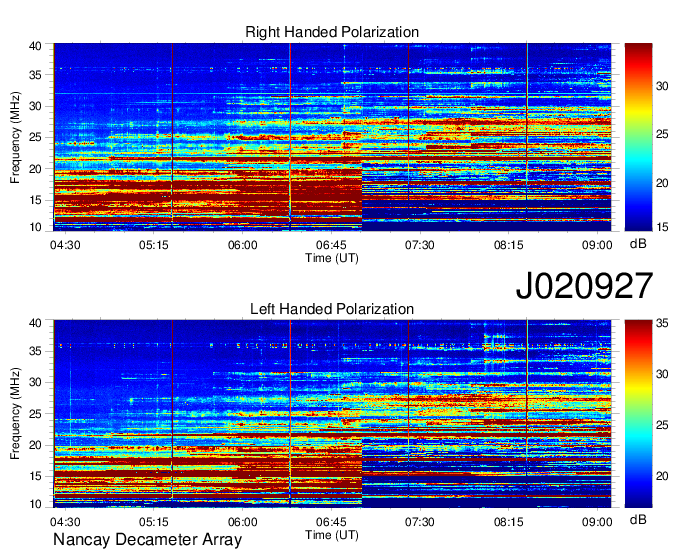The height and width of the screenshot is (552, 680).
Task: Click the 35 dB value on Left Handed color bar
Action: pyautogui.click(x=662, y=323)
